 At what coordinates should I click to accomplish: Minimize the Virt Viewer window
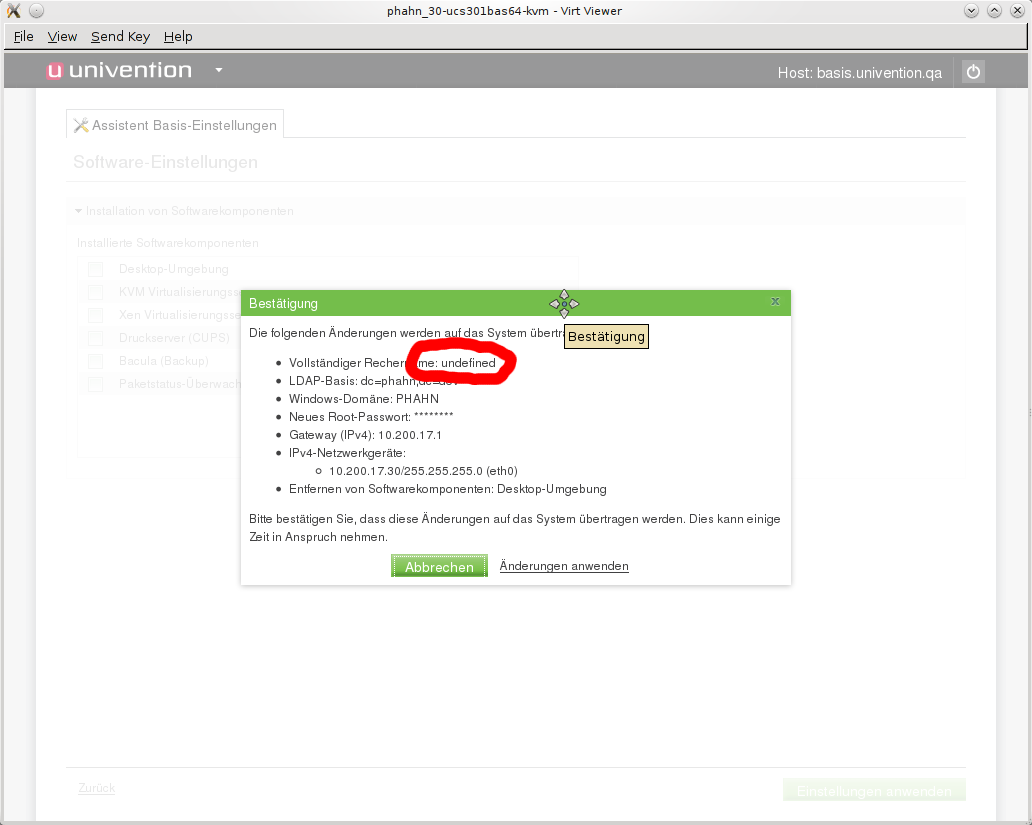tap(972, 11)
